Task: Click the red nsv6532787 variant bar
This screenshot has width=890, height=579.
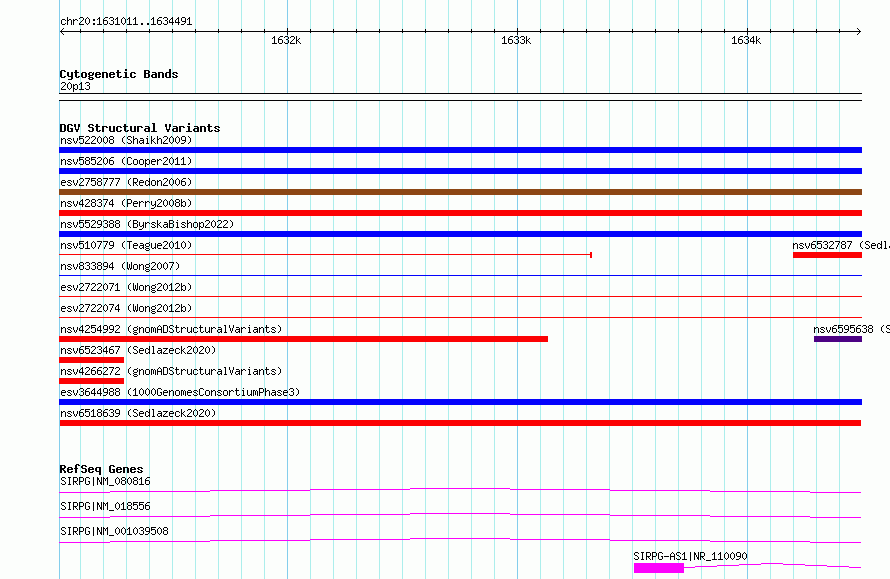Action: pos(827,255)
